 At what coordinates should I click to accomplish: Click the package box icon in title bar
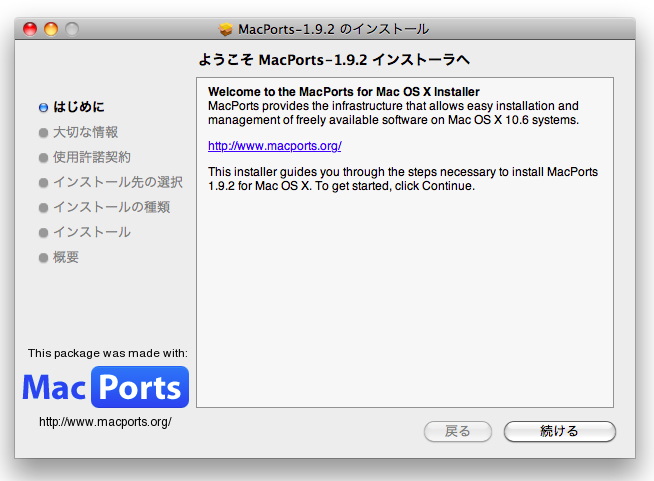[226, 29]
